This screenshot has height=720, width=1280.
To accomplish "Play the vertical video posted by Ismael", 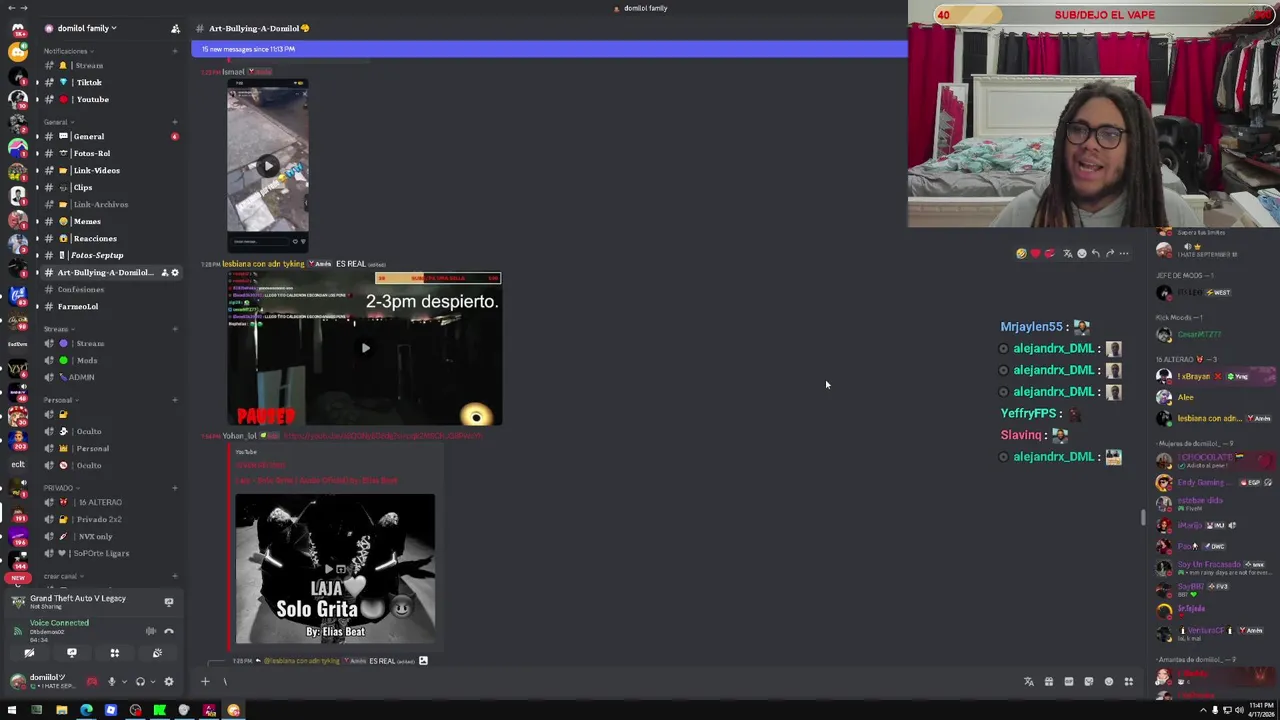I will tap(267, 166).
